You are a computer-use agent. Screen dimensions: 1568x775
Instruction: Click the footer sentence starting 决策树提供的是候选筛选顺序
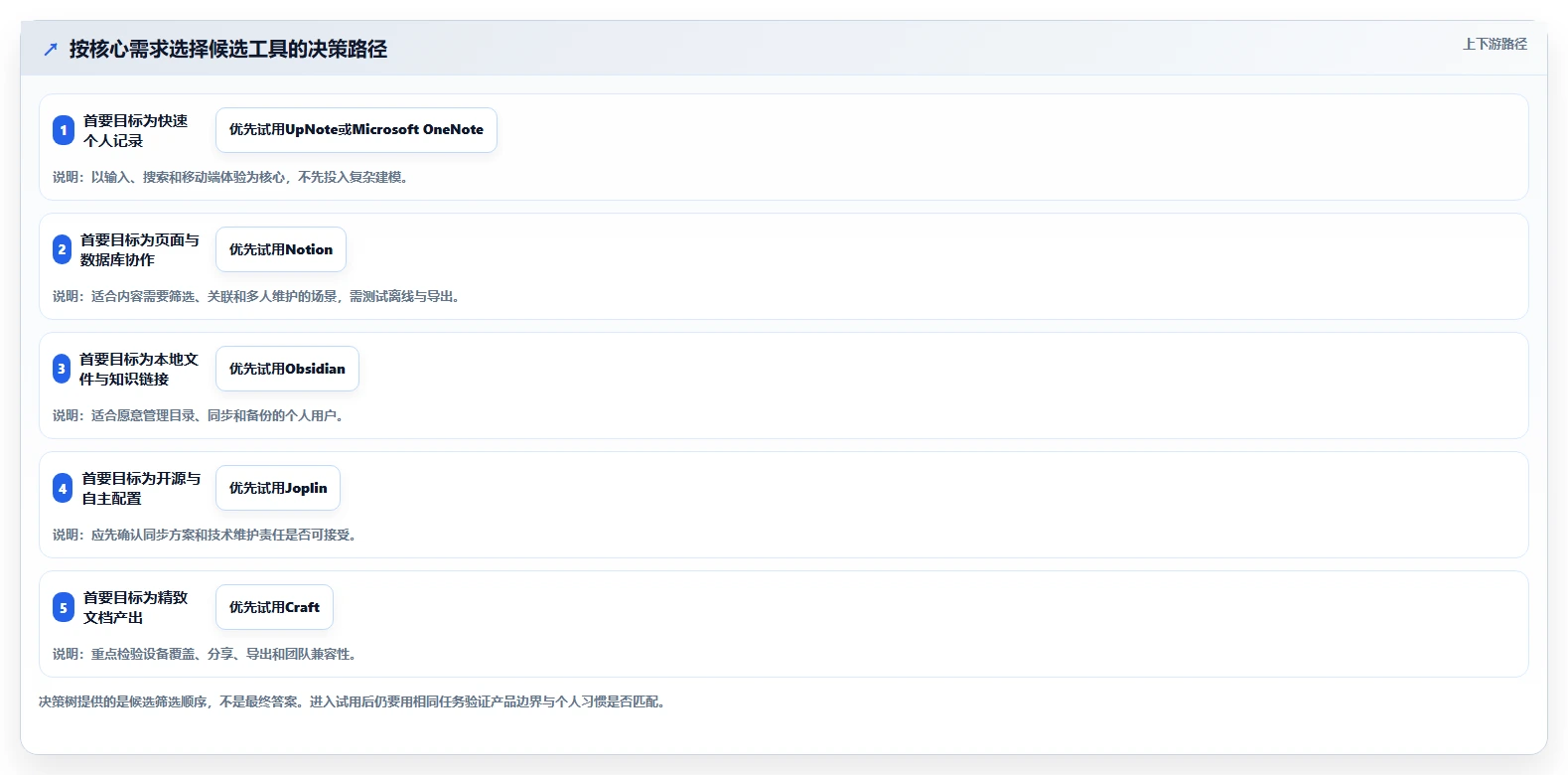coord(354,701)
